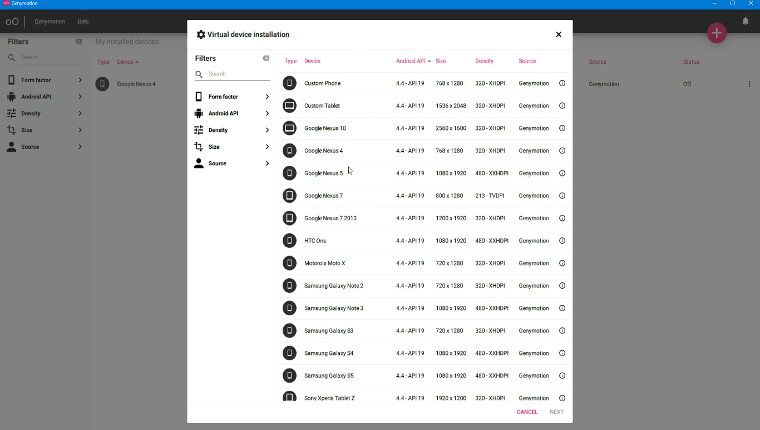Image resolution: width=760 pixels, height=430 pixels.
Task: Click installed Google Nexus 4 device icon
Action: pos(102,84)
